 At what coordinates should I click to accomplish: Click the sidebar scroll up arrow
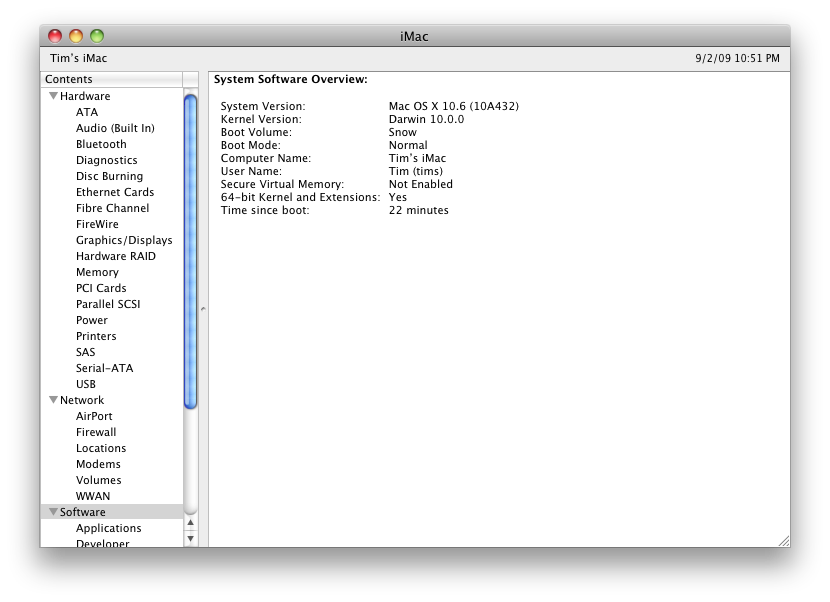tap(191, 523)
